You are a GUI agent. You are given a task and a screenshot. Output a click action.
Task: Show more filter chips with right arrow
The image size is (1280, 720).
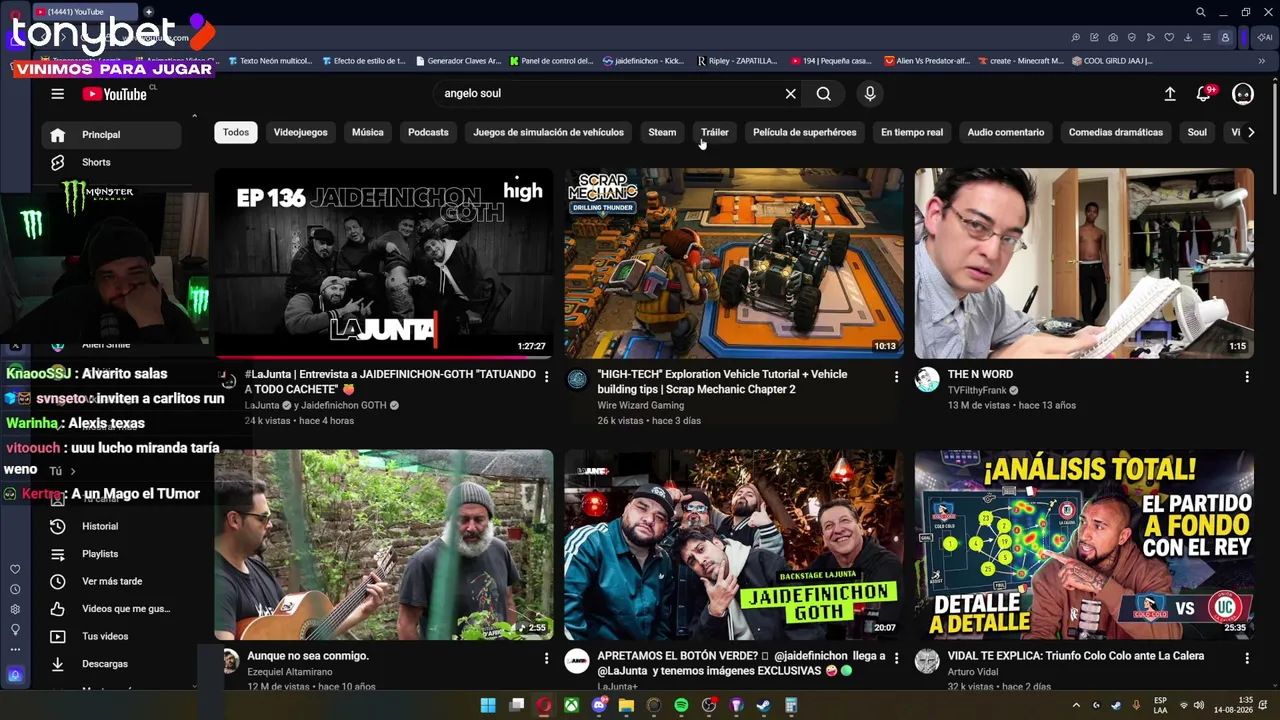coord(1250,132)
